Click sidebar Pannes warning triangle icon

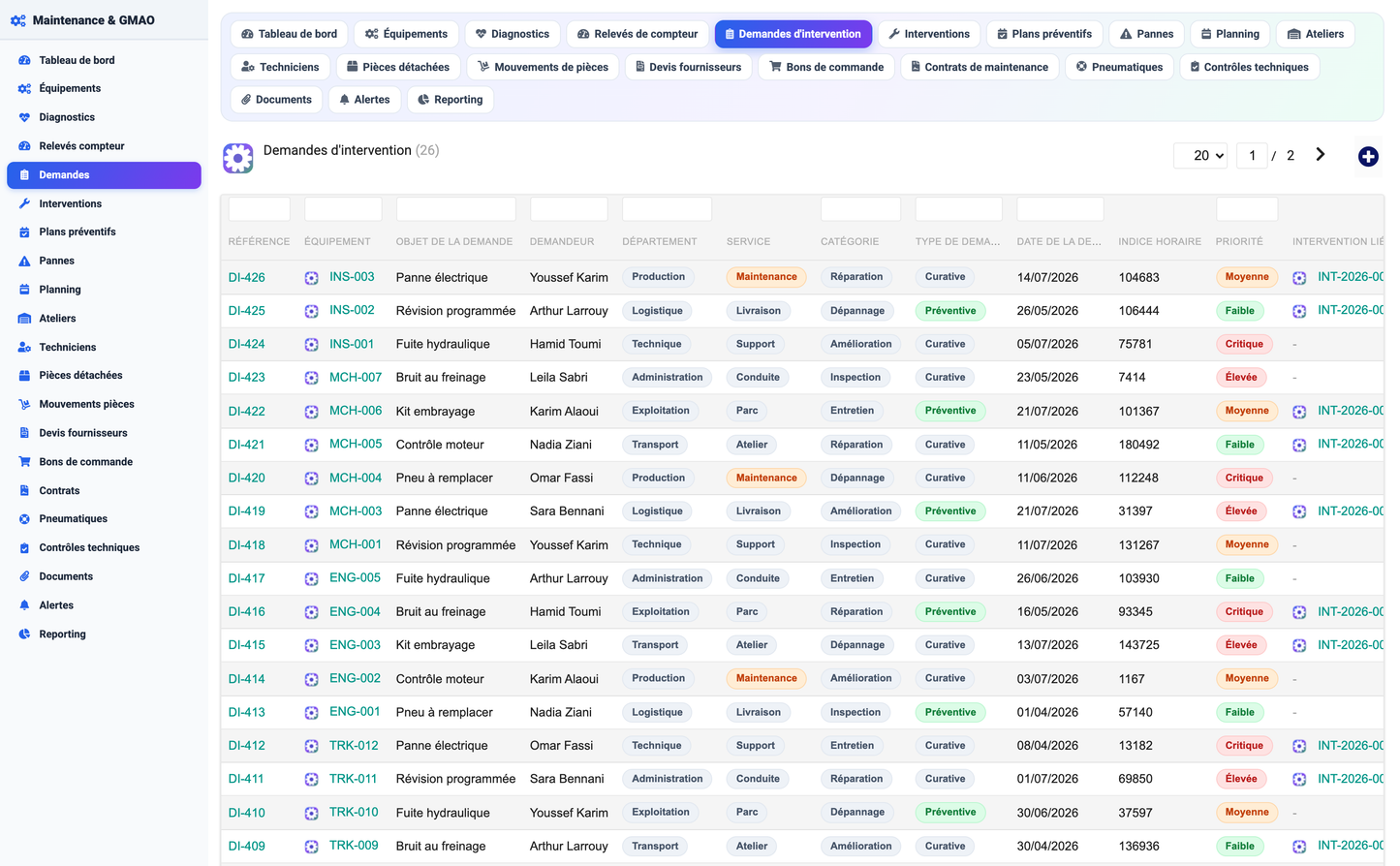click(24, 261)
